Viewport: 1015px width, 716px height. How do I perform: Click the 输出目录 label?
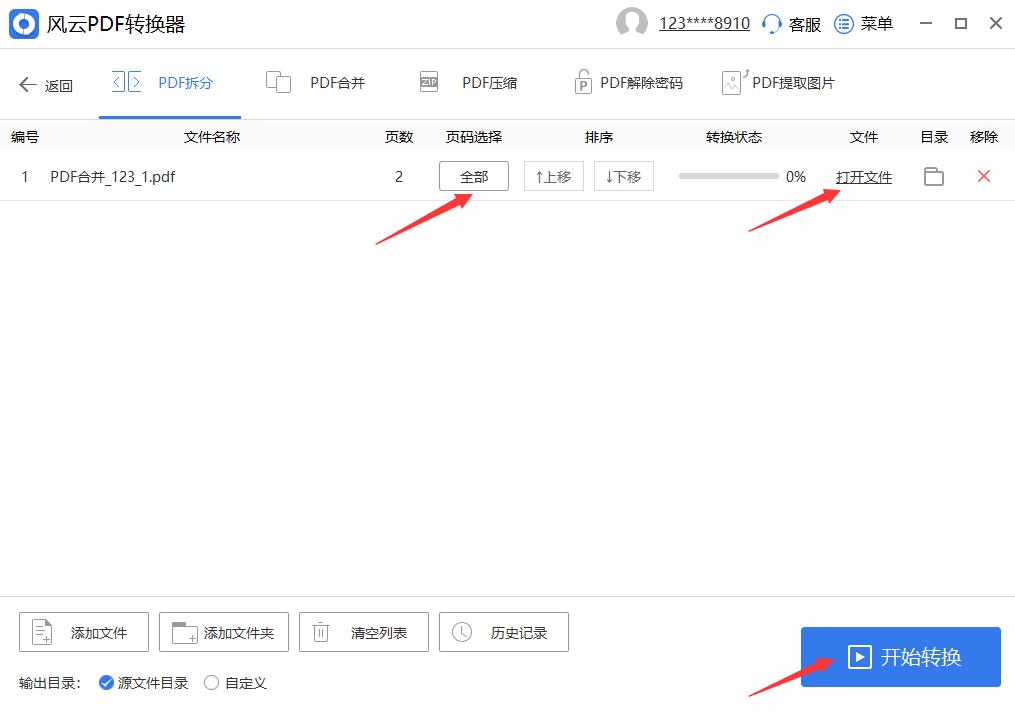50,683
